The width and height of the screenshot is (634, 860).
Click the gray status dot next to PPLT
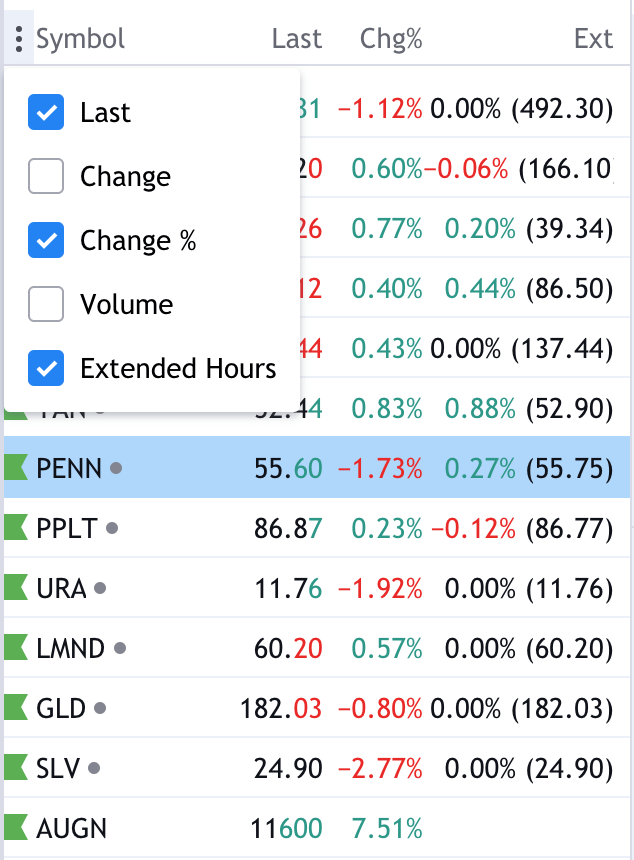112,528
